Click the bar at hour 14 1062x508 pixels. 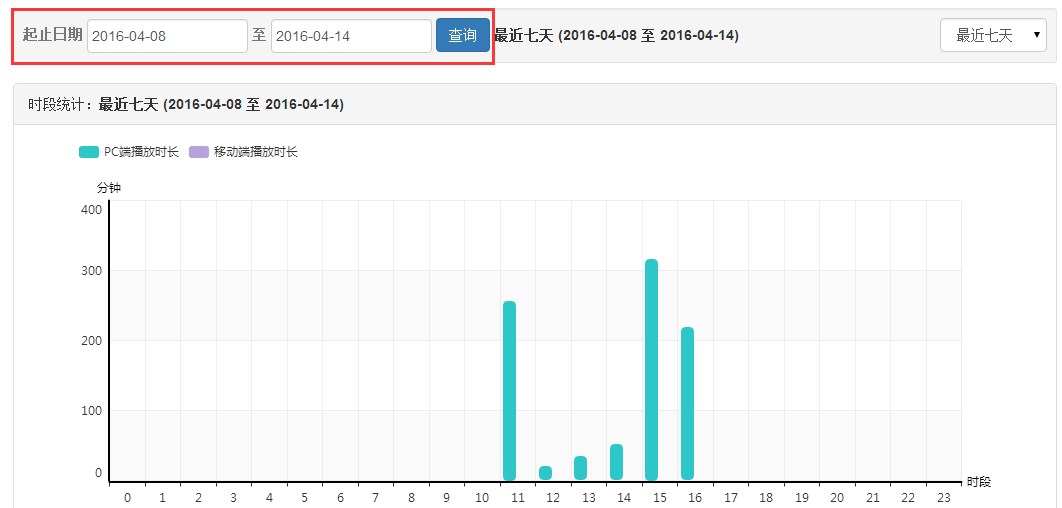616,462
